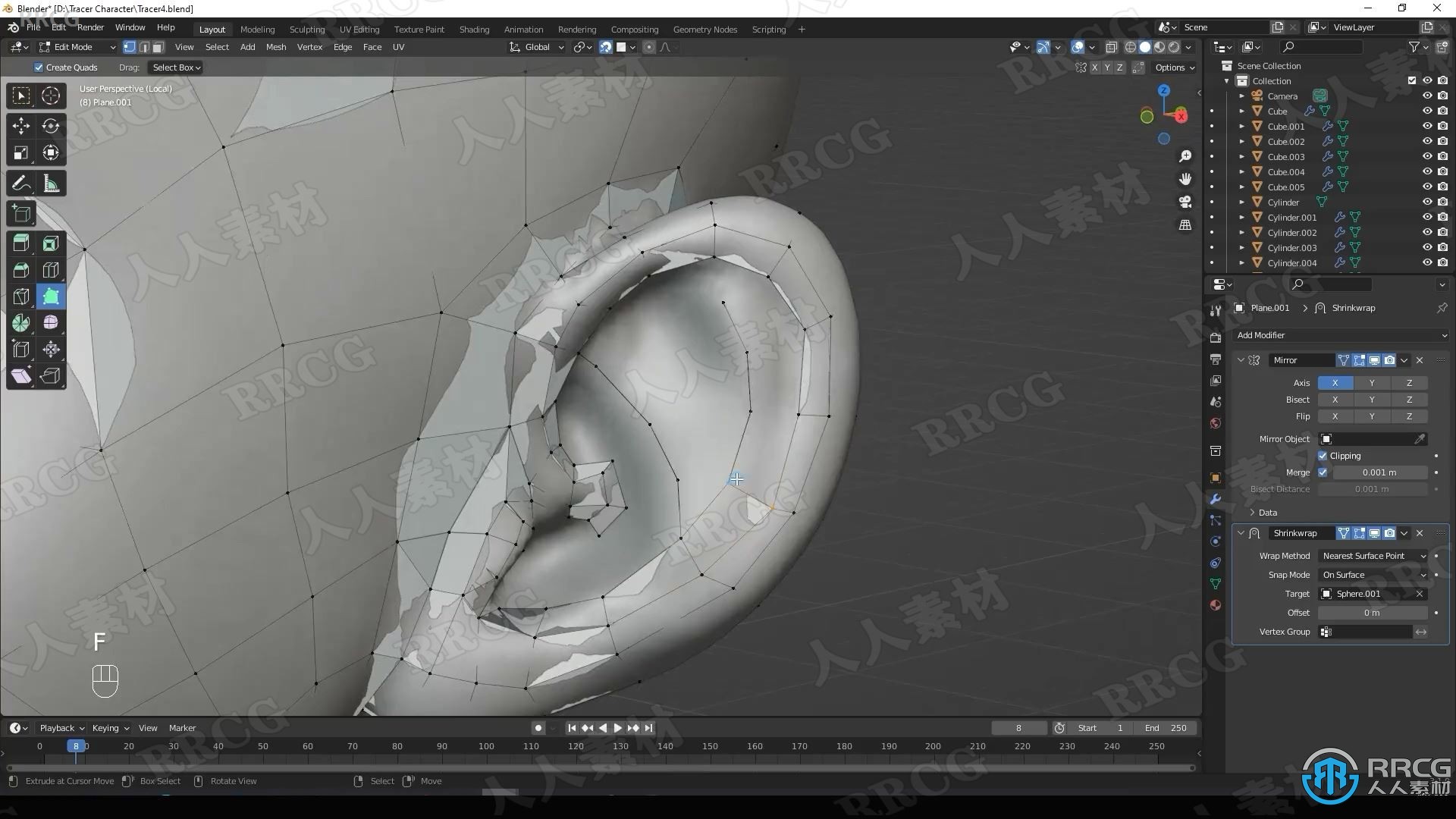Click the Proportional Editing icon
The width and height of the screenshot is (1456, 819).
click(x=647, y=48)
